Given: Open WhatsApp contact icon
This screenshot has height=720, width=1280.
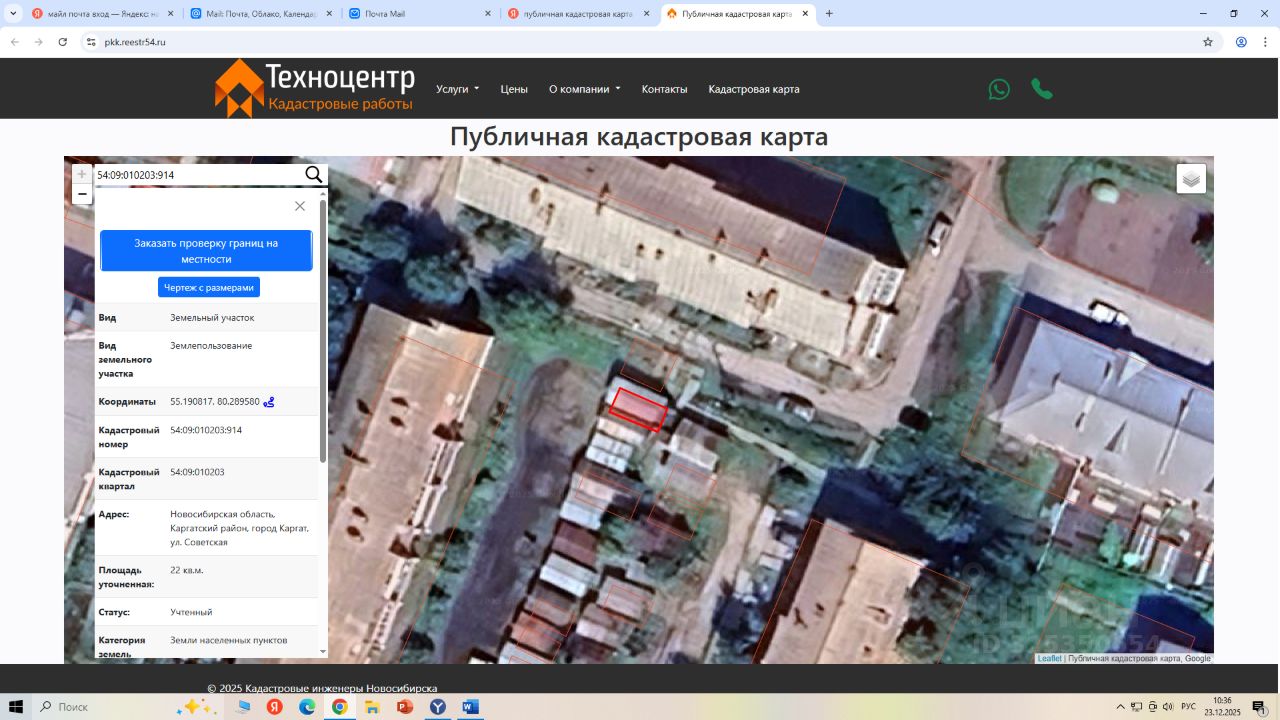Looking at the screenshot, I should 999,89.
